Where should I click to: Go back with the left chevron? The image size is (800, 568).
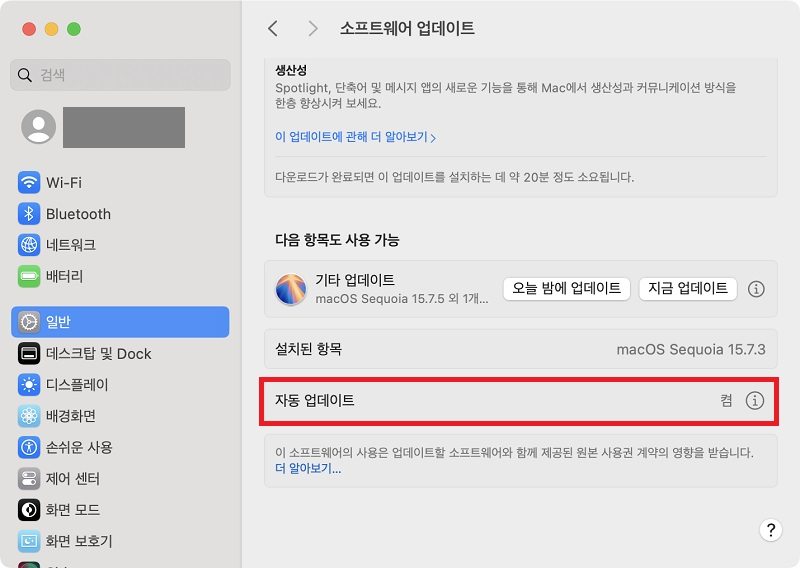click(273, 29)
